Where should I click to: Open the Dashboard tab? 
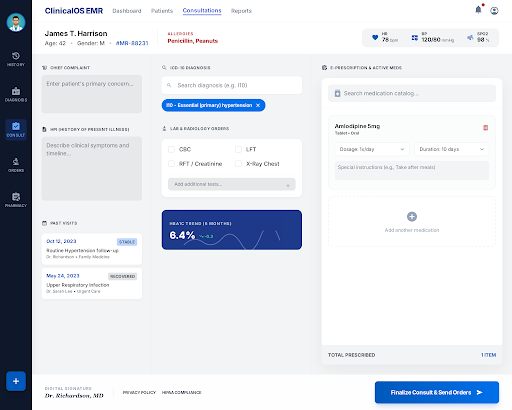(127, 11)
